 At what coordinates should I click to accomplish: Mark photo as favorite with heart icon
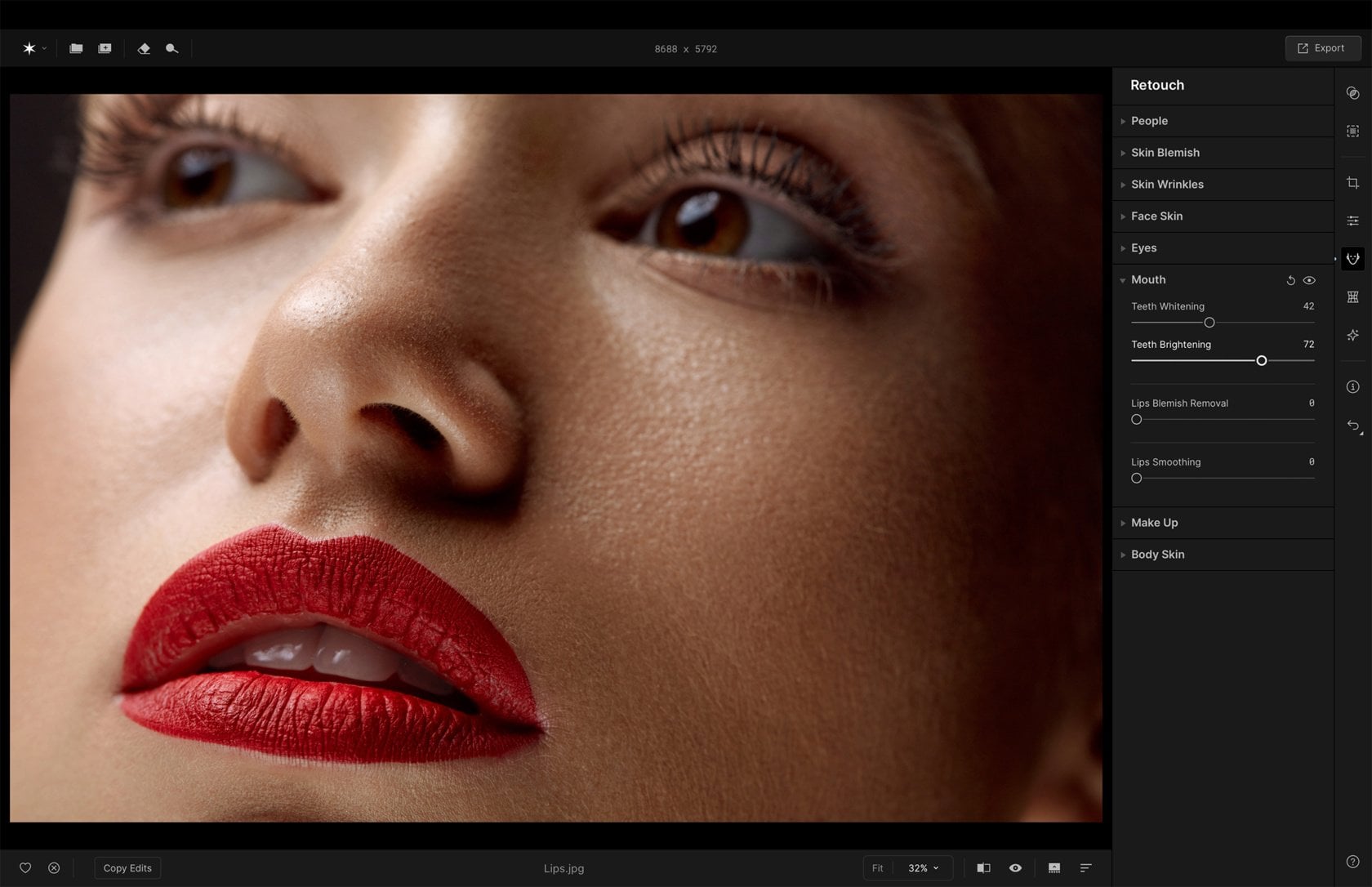point(25,868)
